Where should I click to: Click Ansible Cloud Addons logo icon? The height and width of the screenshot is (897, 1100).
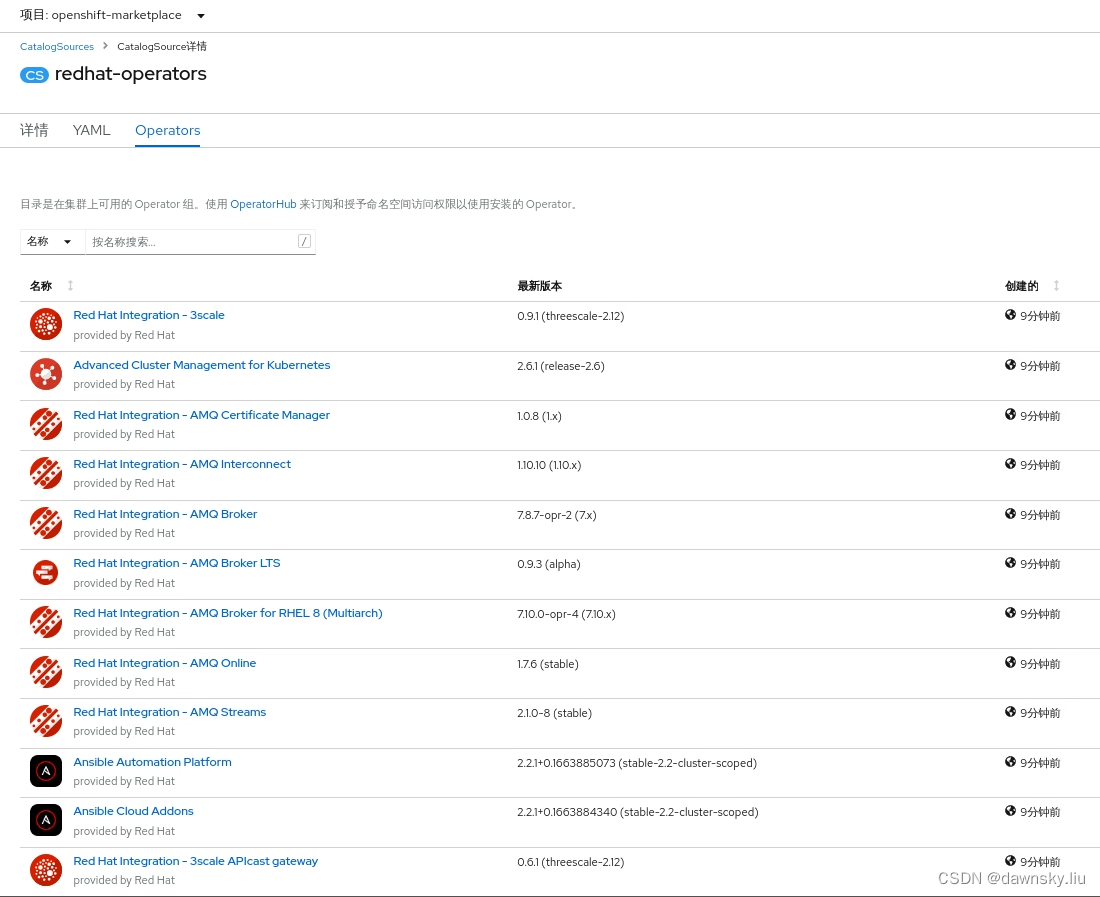(46, 820)
